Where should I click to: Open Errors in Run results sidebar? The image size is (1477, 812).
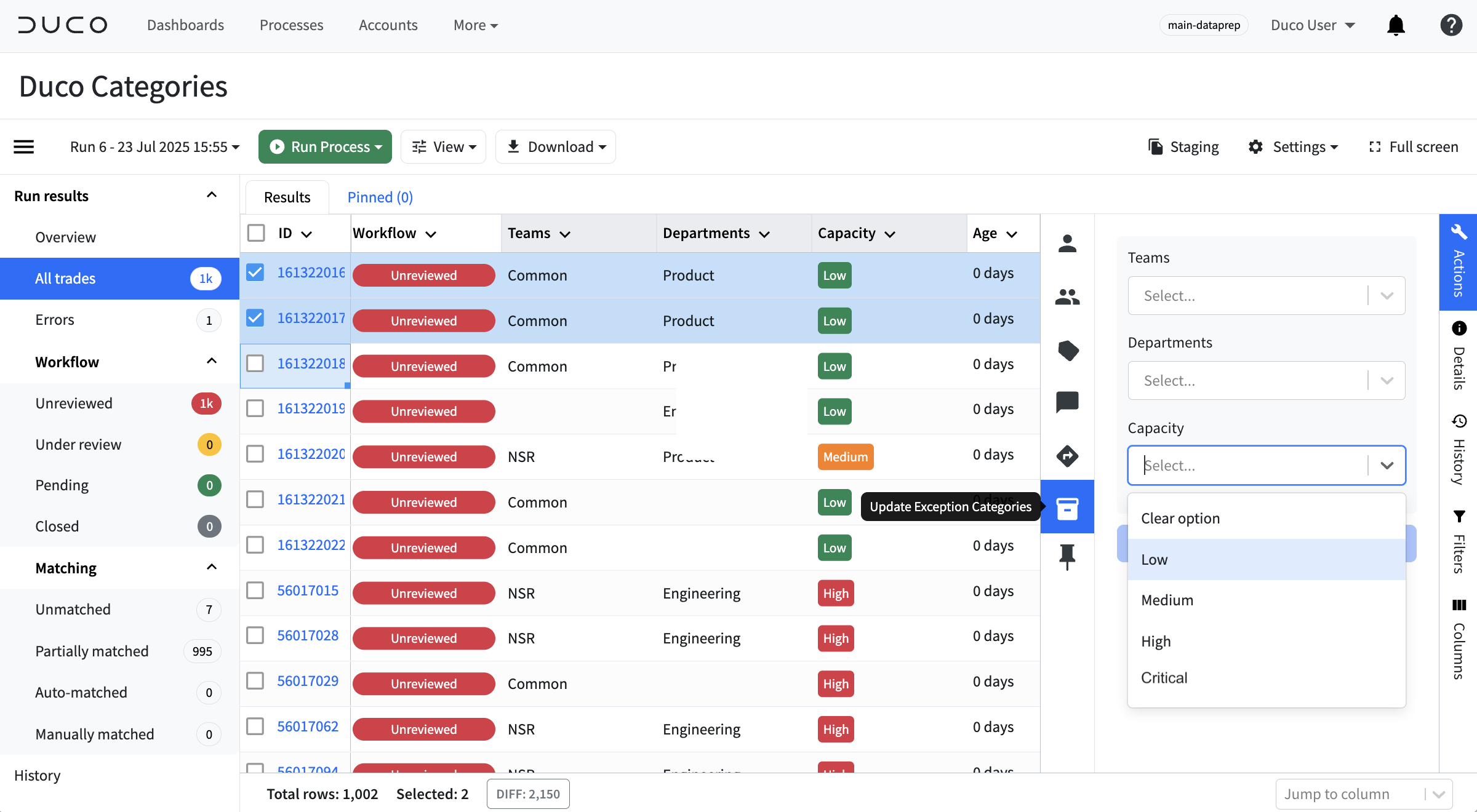click(x=119, y=320)
